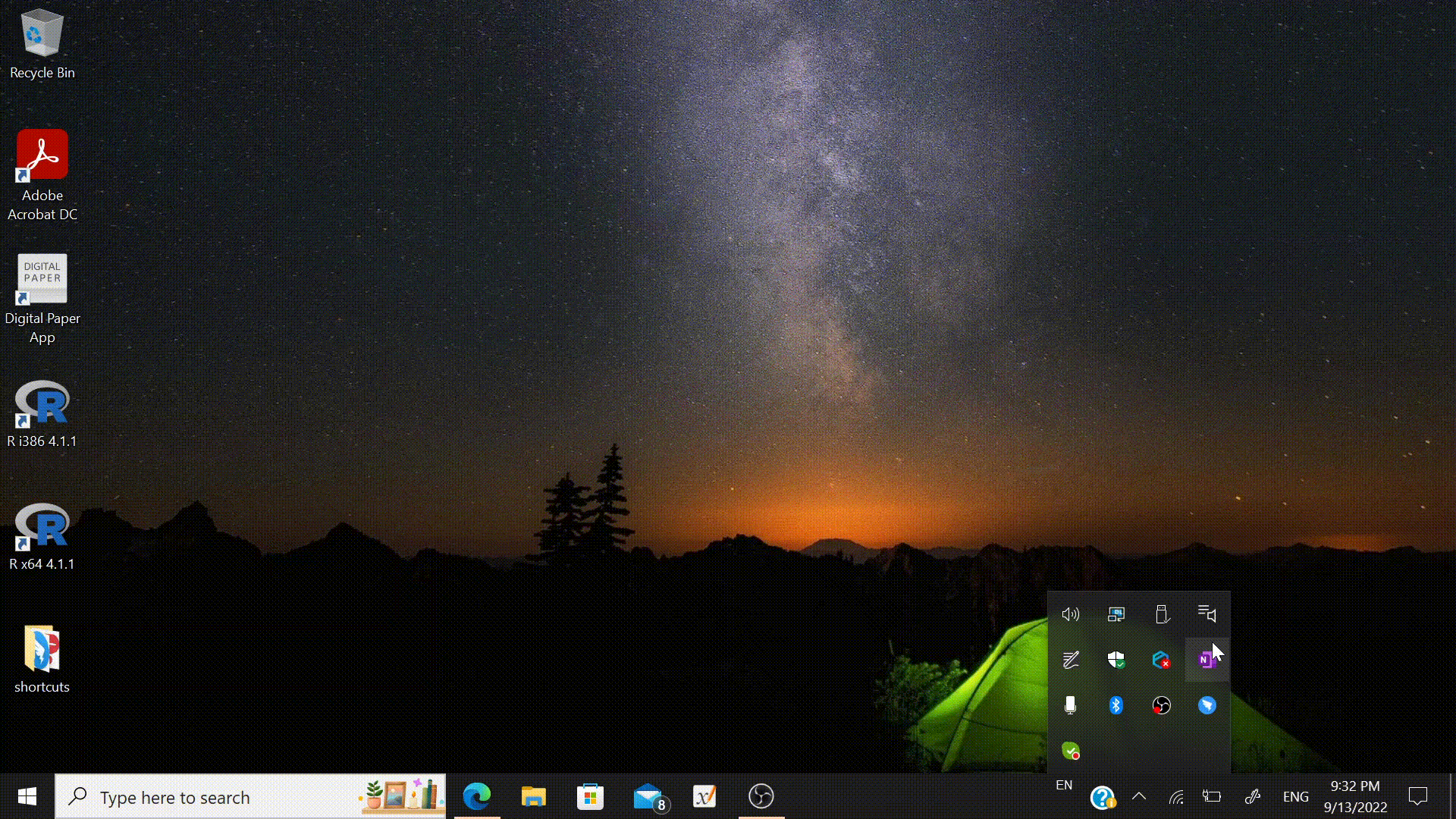Open the Action Center notifications
Image resolution: width=1456 pixels, height=819 pixels.
pos(1417,796)
